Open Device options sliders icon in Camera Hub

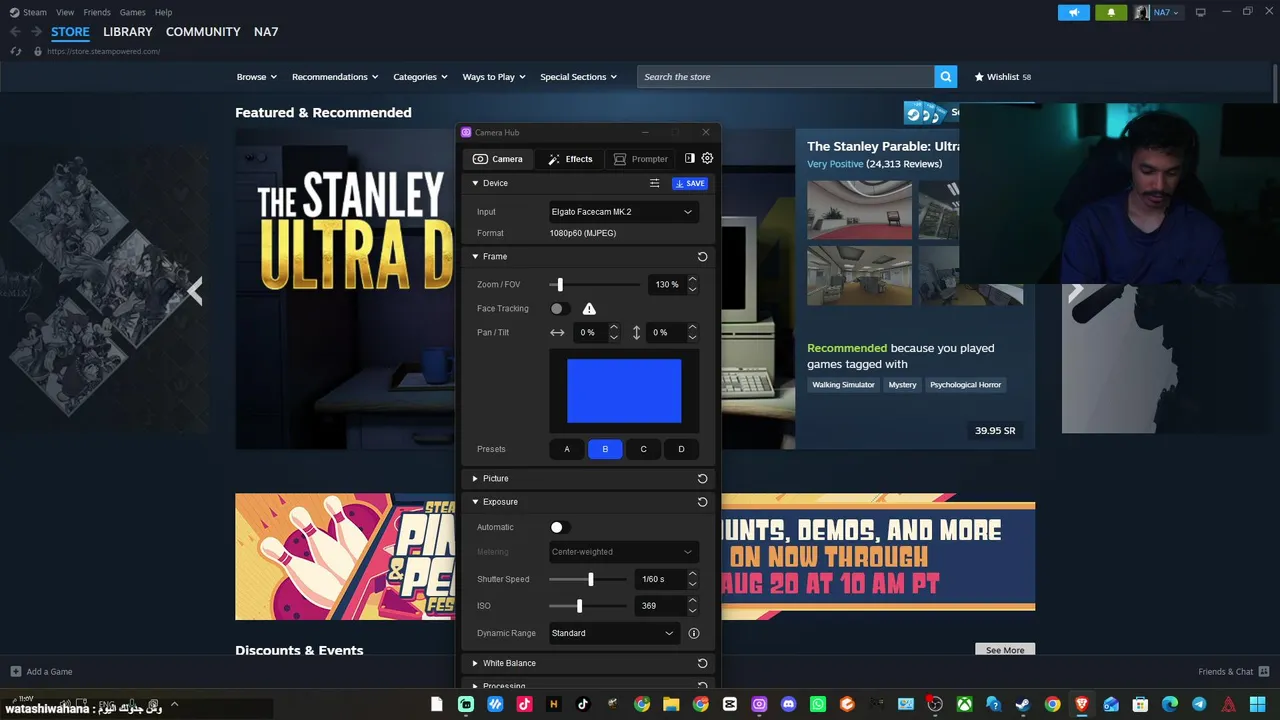tap(654, 183)
